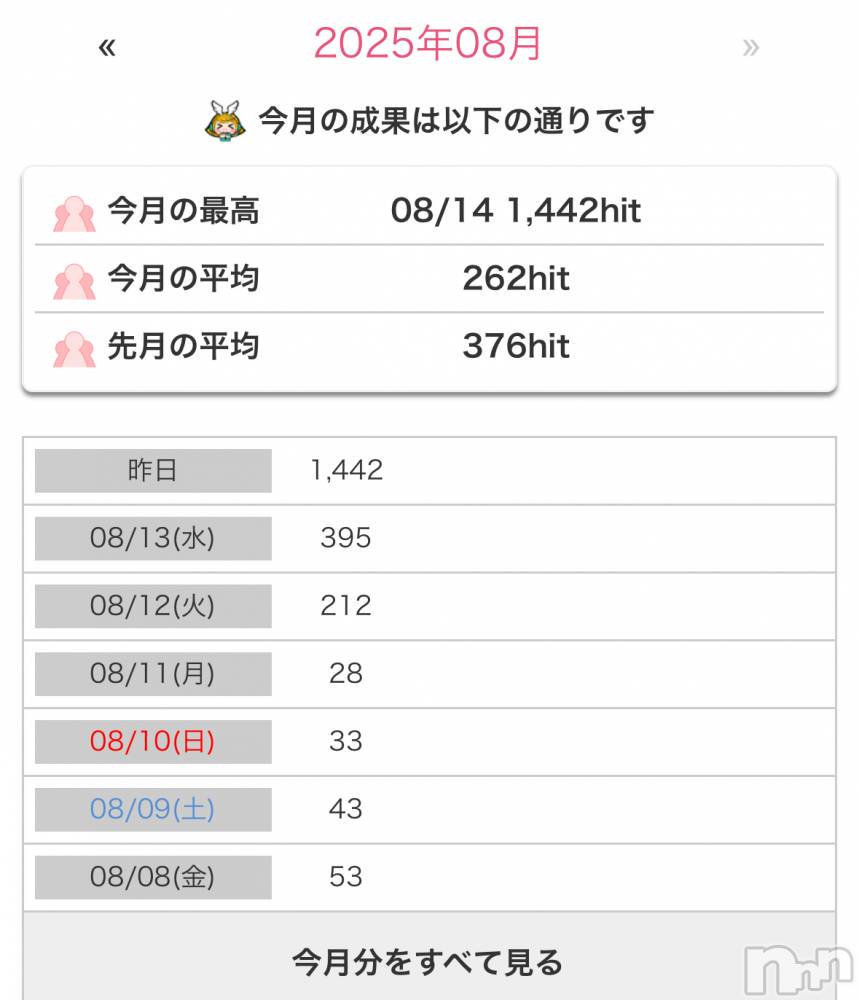Click the 376hit last month average
859x1000 pixels.
pyautogui.click(x=515, y=346)
